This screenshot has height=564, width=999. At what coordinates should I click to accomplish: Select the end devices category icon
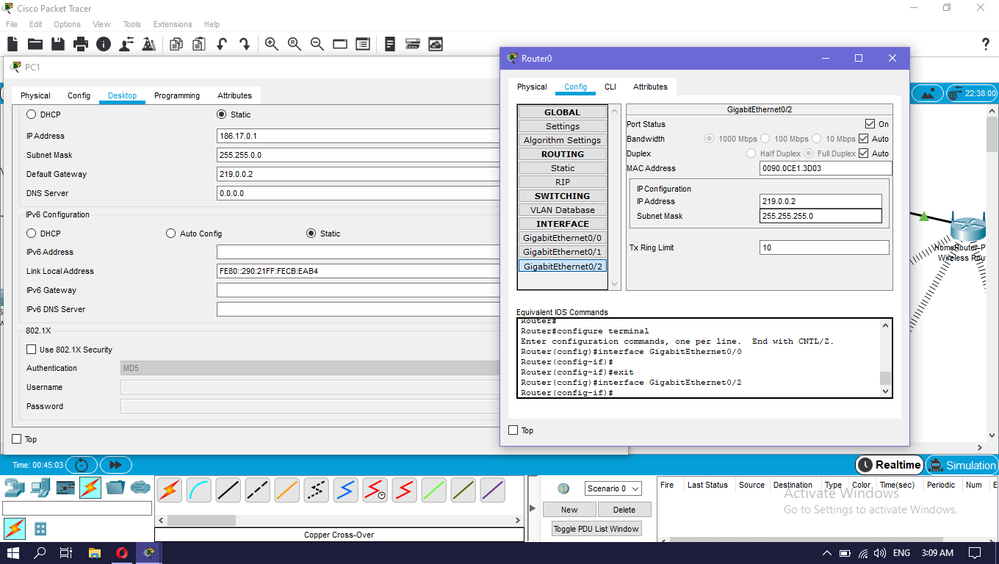(40, 488)
